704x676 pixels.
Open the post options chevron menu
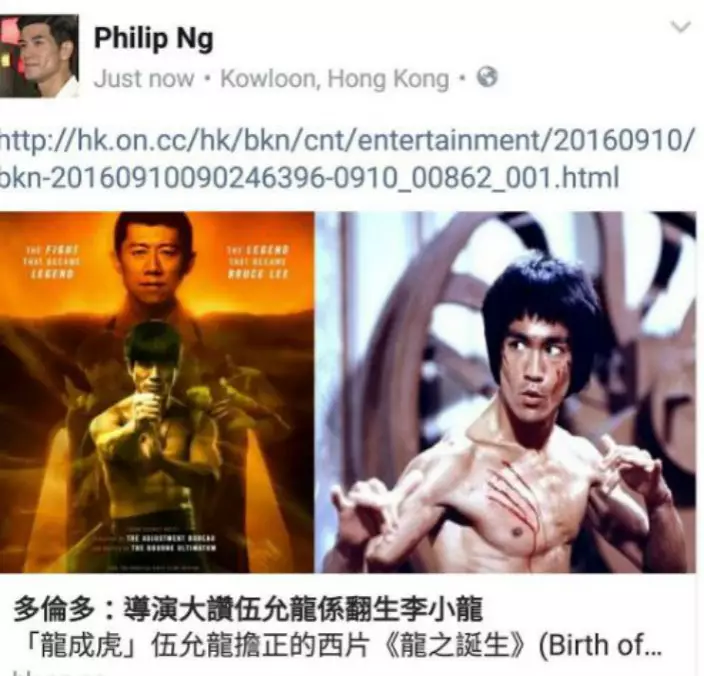pos(680,27)
